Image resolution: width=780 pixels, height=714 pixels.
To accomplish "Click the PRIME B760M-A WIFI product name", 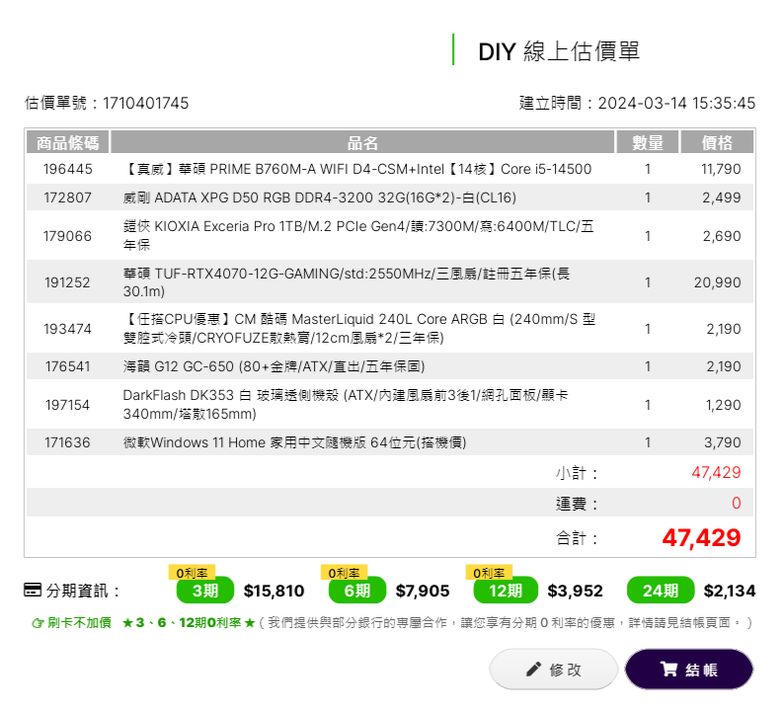I will click(x=358, y=169).
